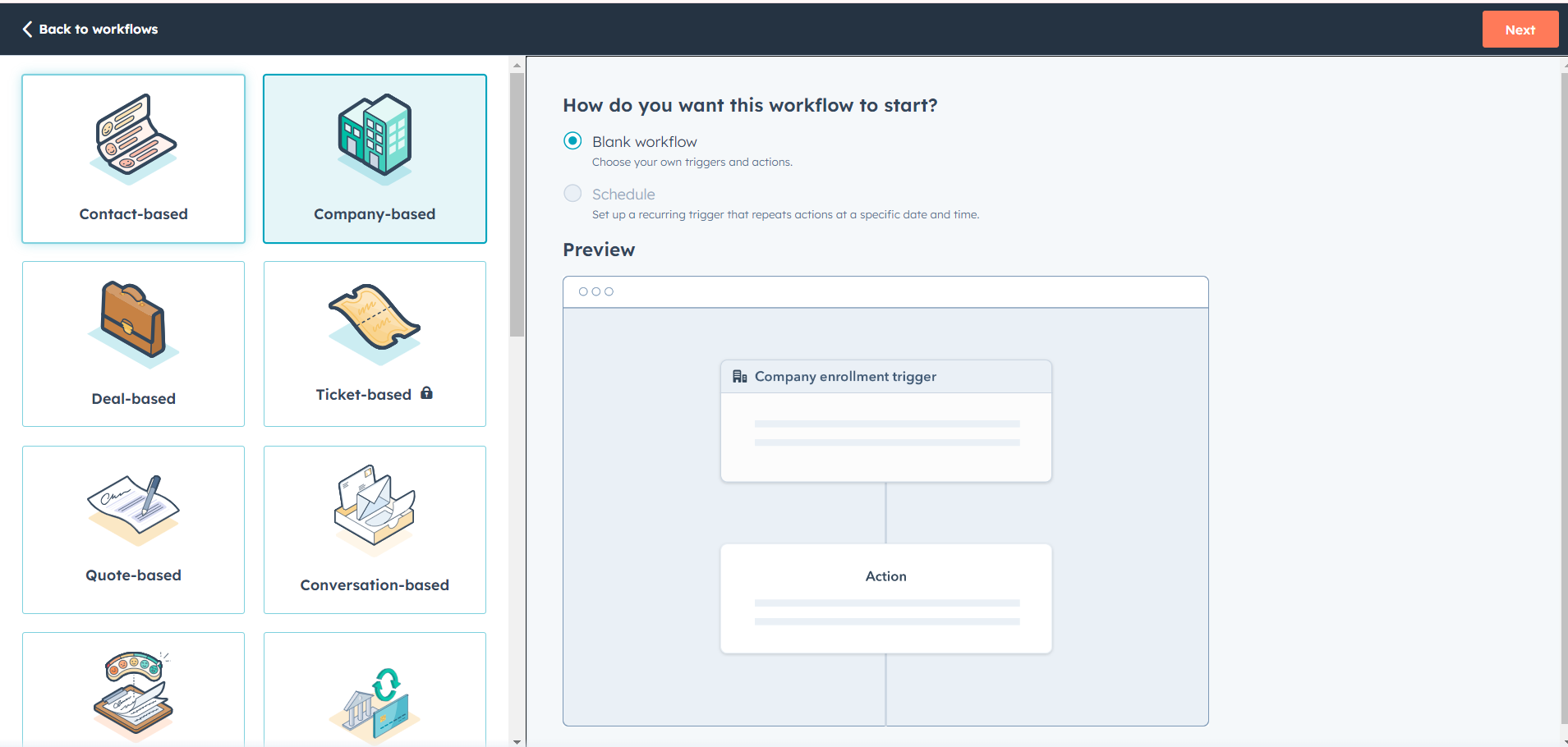Image resolution: width=1568 pixels, height=747 pixels.
Task: Go back to workflows
Action: 98,30
